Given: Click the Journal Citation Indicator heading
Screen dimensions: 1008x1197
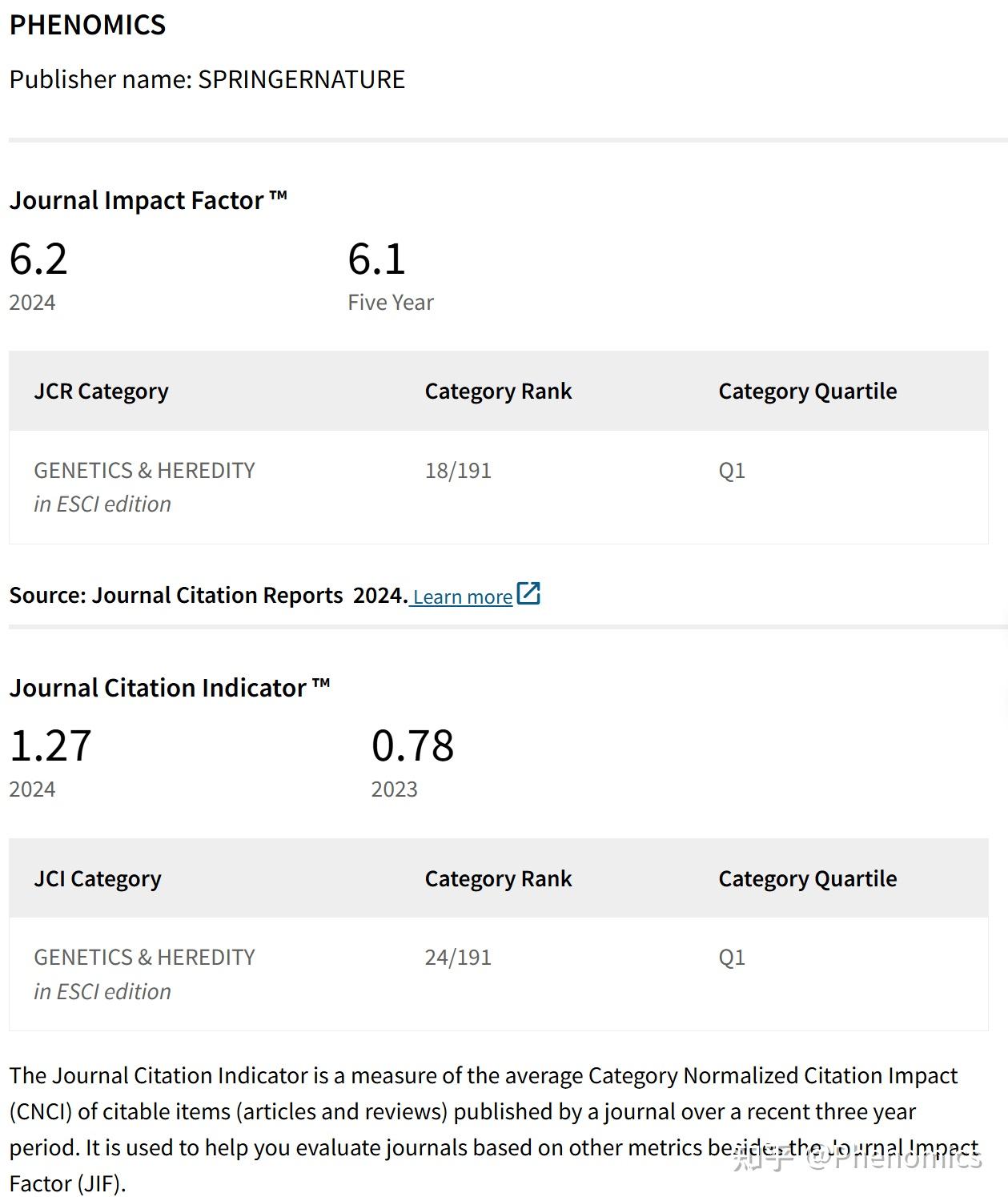Looking at the screenshot, I should point(169,688).
